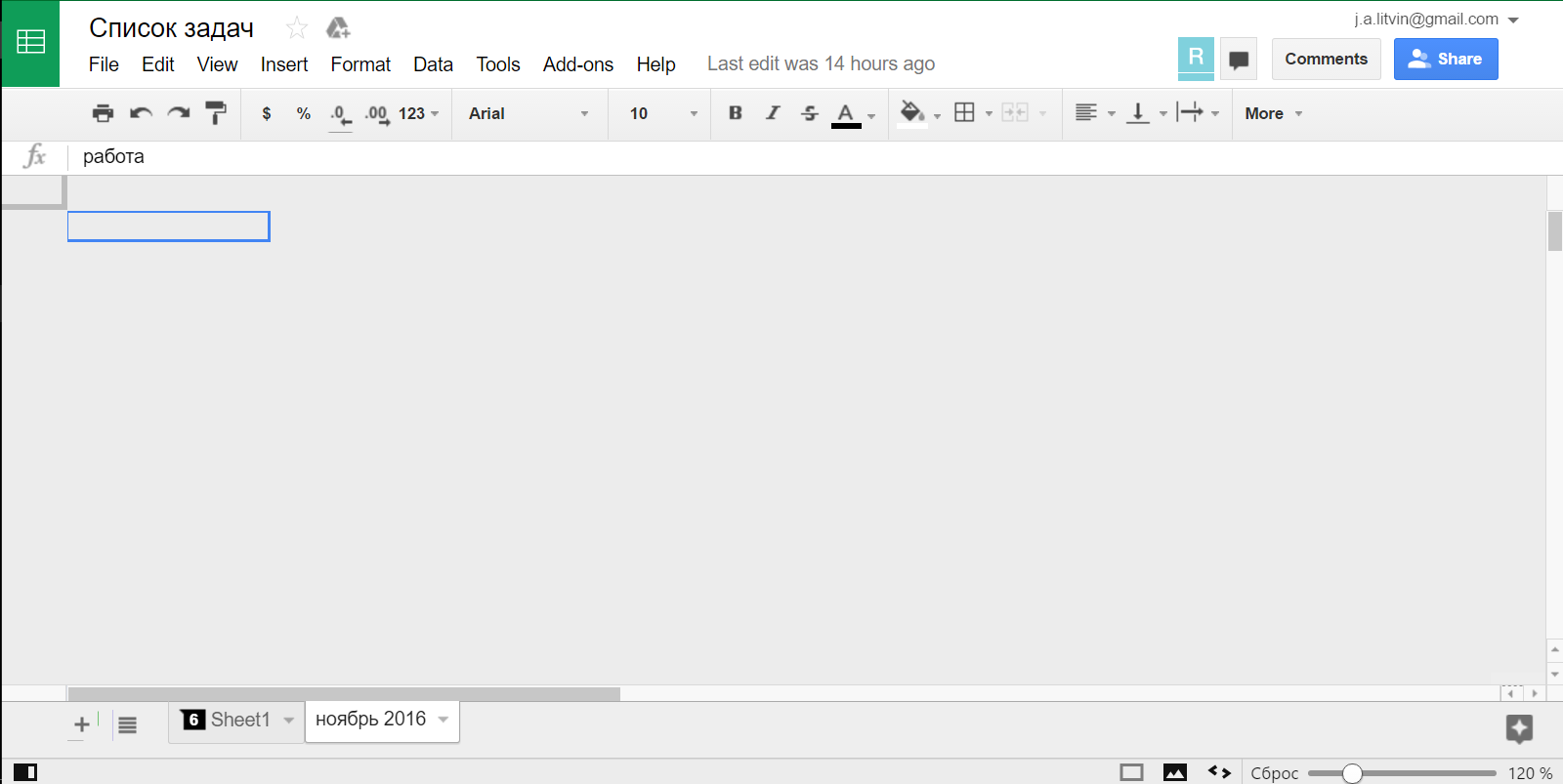This screenshot has width=1563, height=784.
Task: Click the merge cells icon
Action: click(x=1015, y=113)
